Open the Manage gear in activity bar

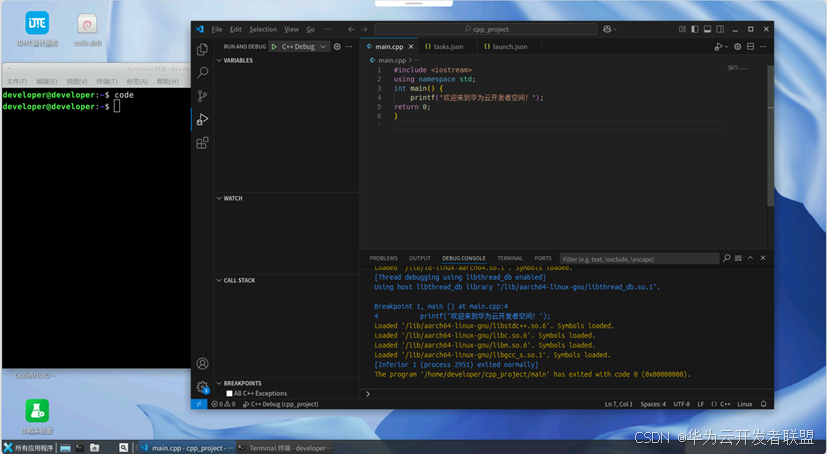click(203, 387)
